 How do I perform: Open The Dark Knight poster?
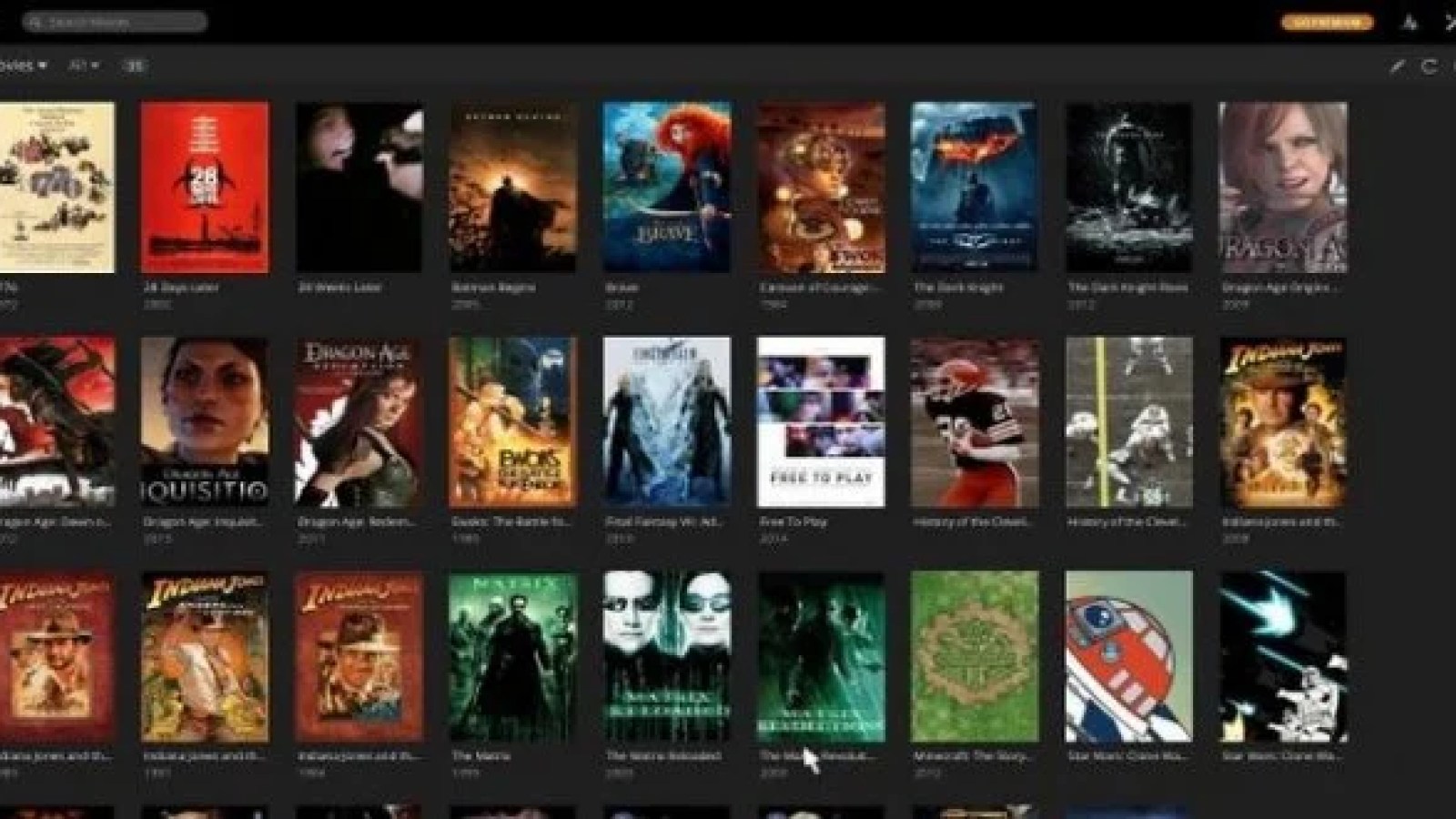tap(974, 187)
